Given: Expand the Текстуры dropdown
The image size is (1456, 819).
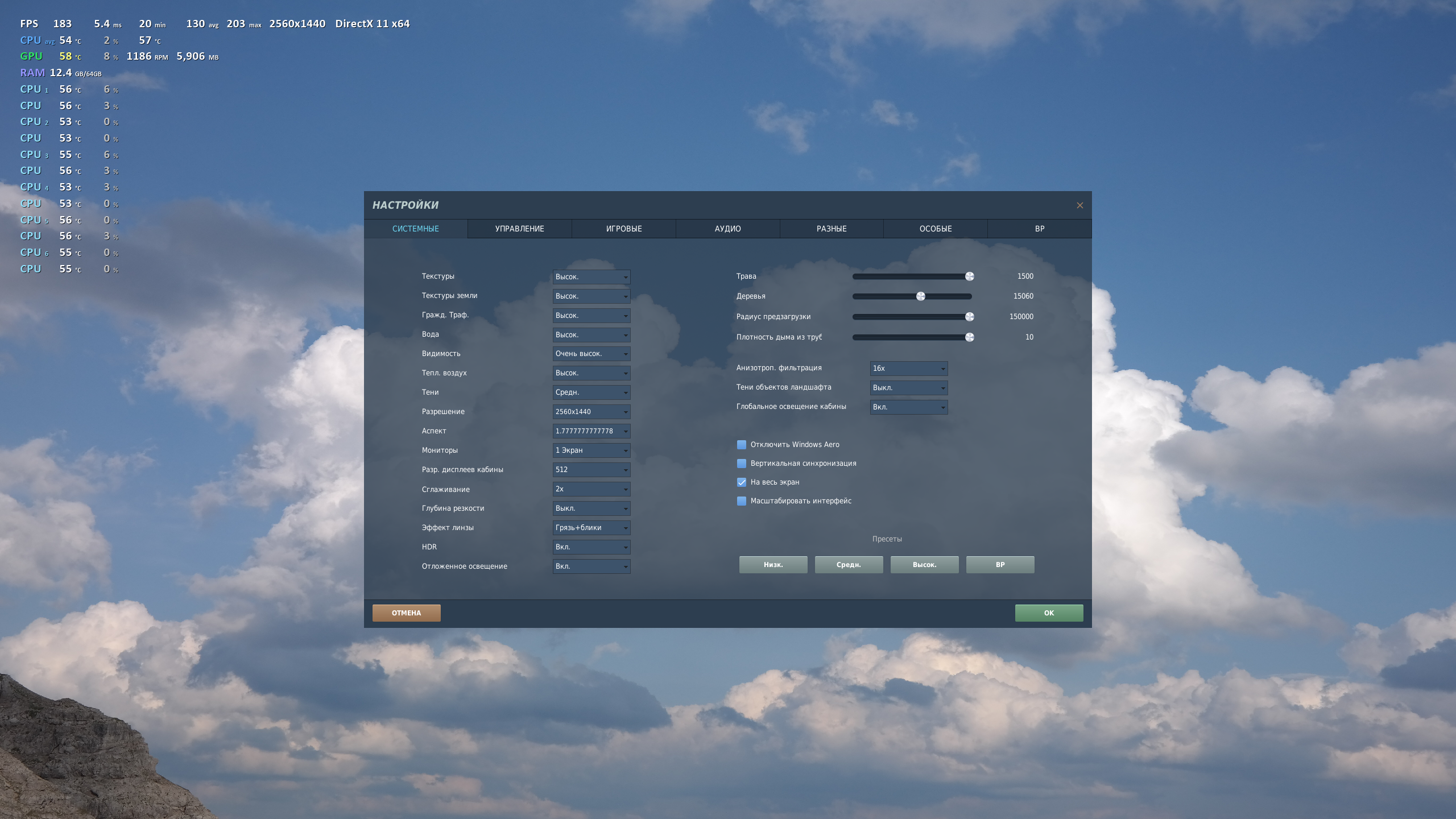Looking at the screenshot, I should (x=591, y=277).
